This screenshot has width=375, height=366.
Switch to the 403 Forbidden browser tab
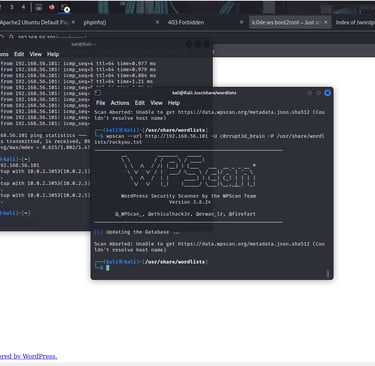click(x=186, y=22)
